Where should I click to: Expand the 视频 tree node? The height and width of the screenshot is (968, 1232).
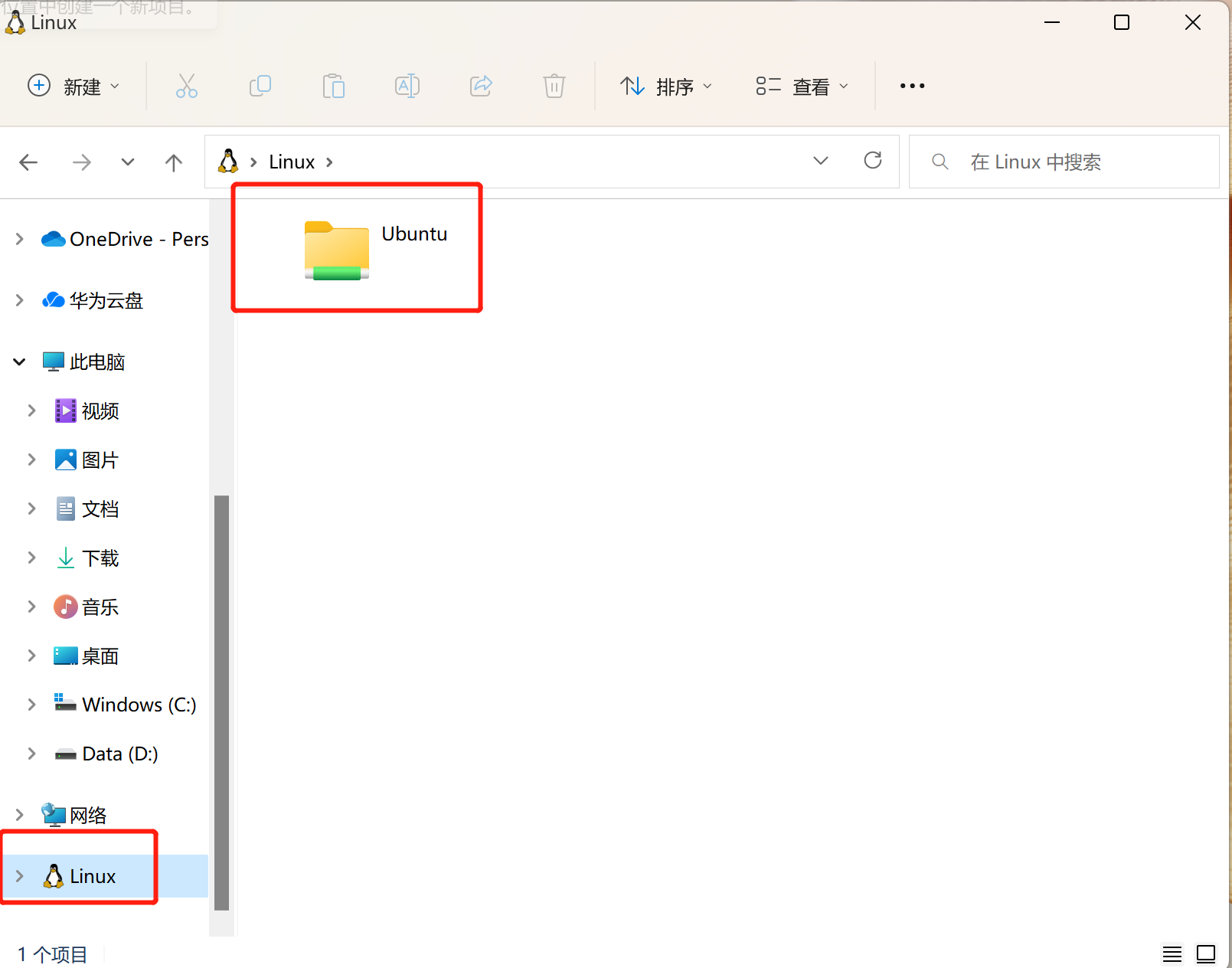(x=31, y=410)
